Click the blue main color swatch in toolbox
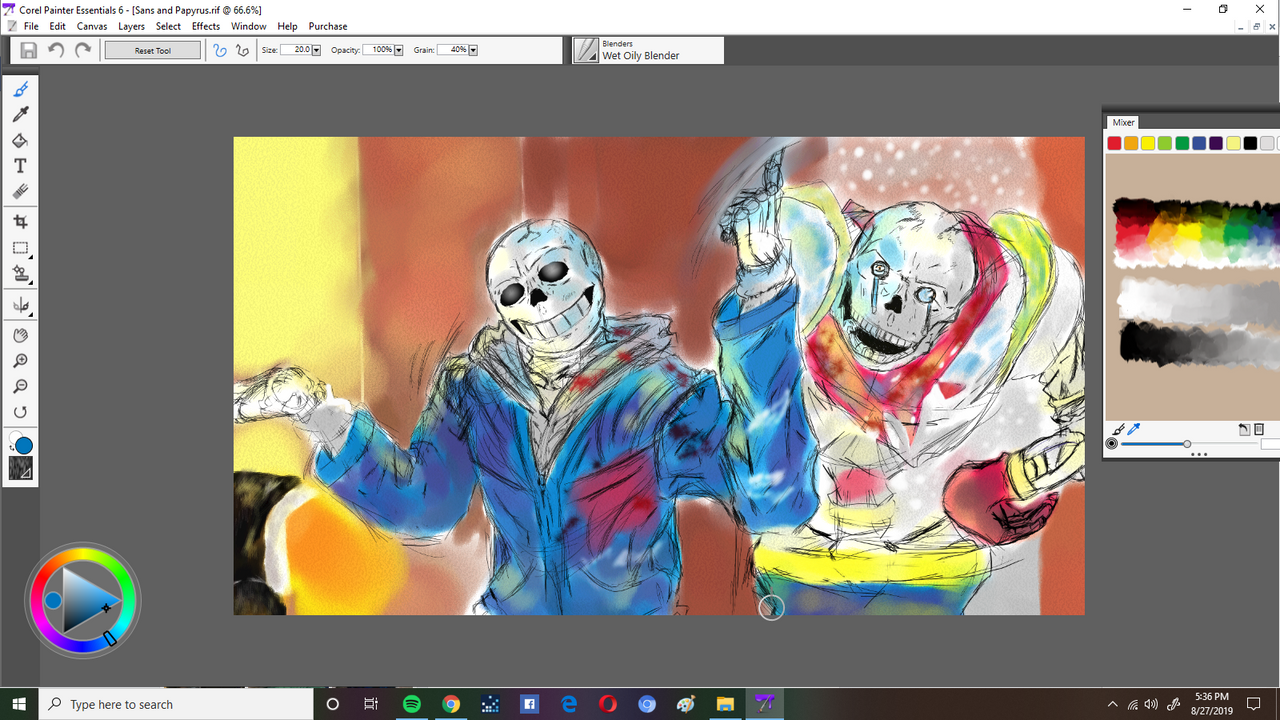Screen dimensions: 1280x720 click(x=24, y=445)
